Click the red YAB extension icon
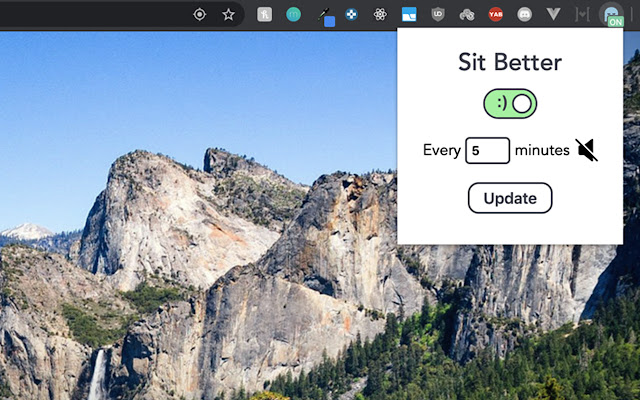 496,15
